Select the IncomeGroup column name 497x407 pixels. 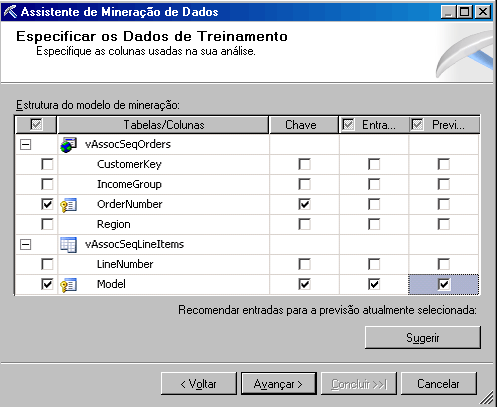pos(129,184)
